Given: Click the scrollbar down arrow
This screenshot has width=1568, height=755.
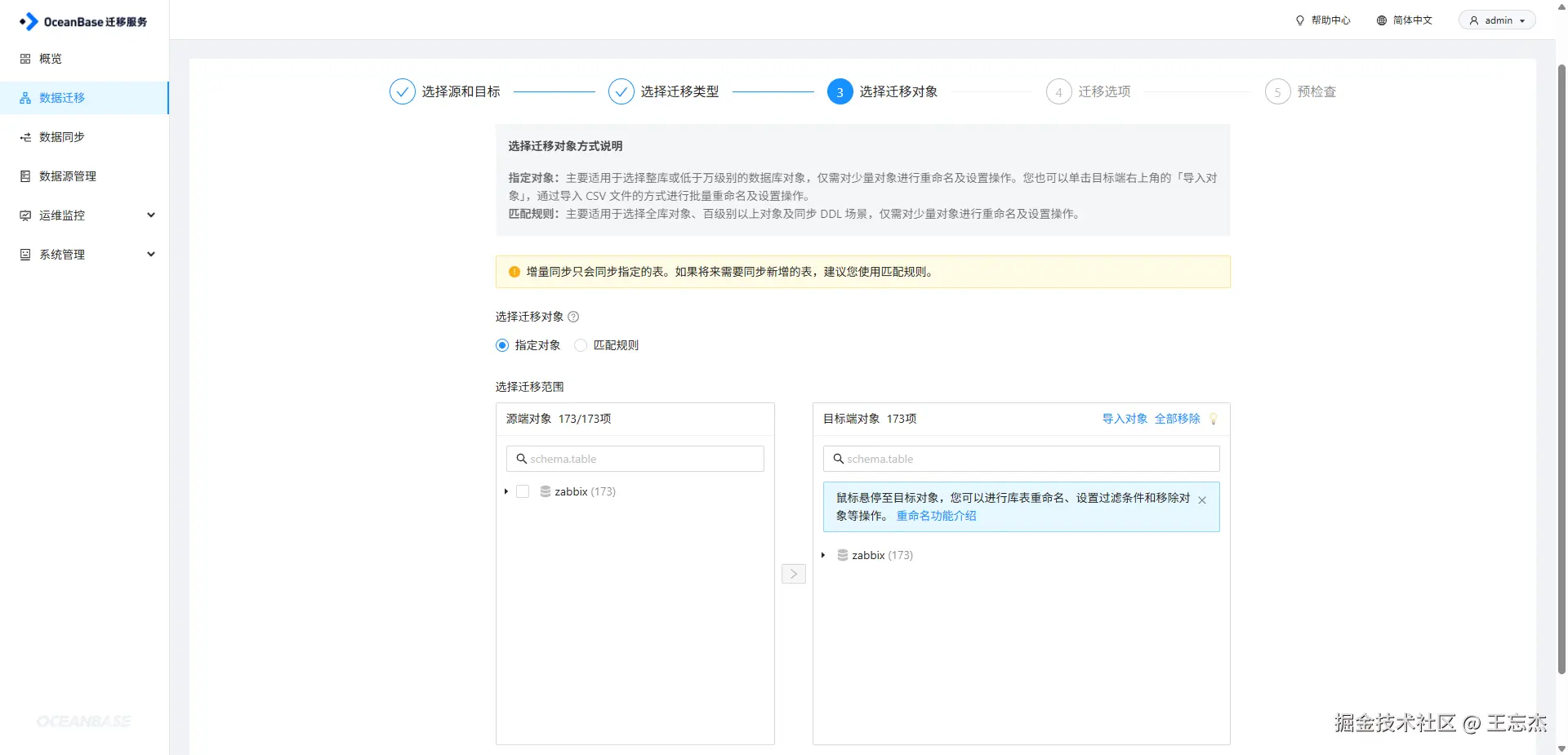Looking at the screenshot, I should (1561, 748).
